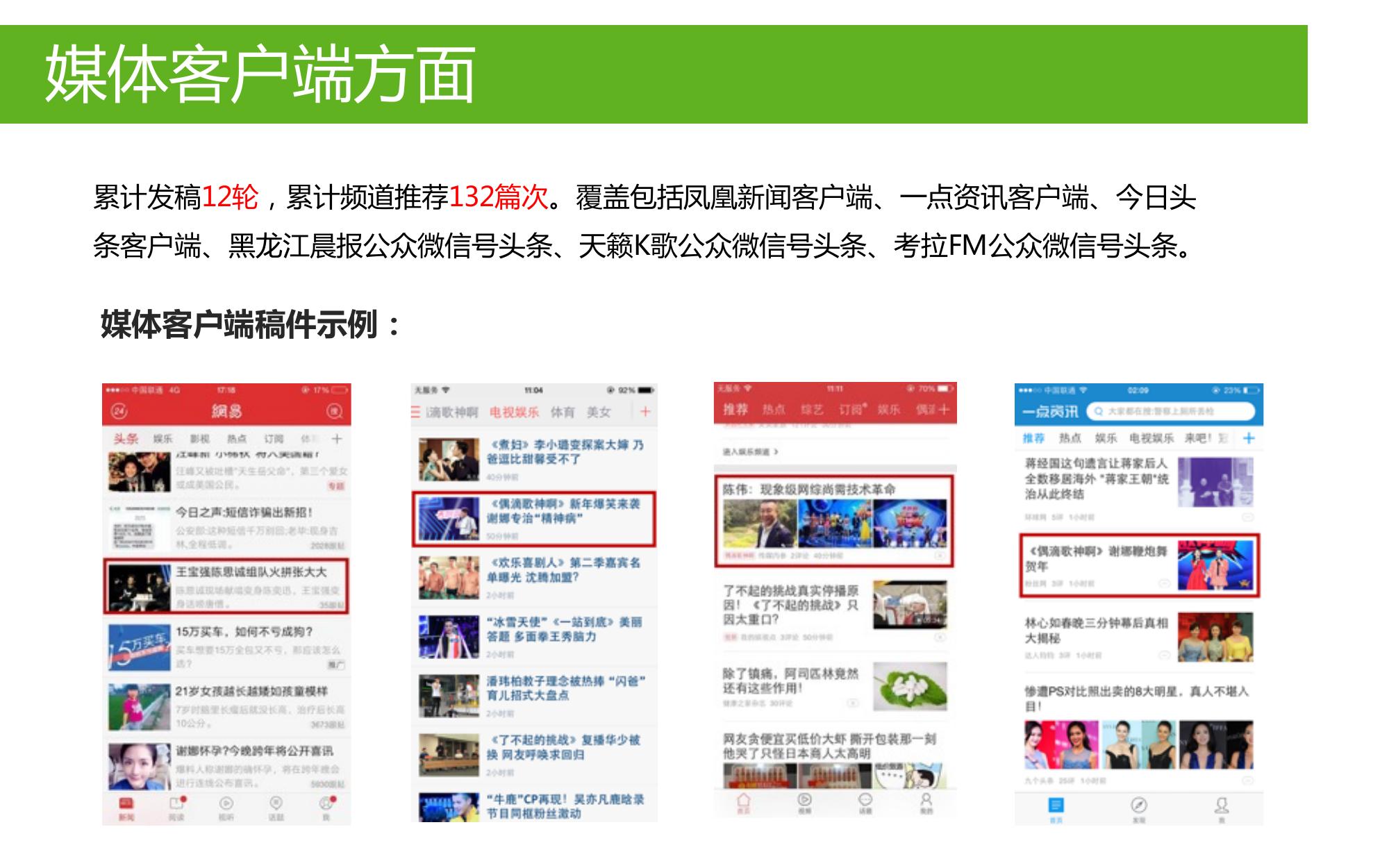The image size is (1389, 868).
Task: Add a channel with plus in NetEase tab row
Action: coord(337,439)
